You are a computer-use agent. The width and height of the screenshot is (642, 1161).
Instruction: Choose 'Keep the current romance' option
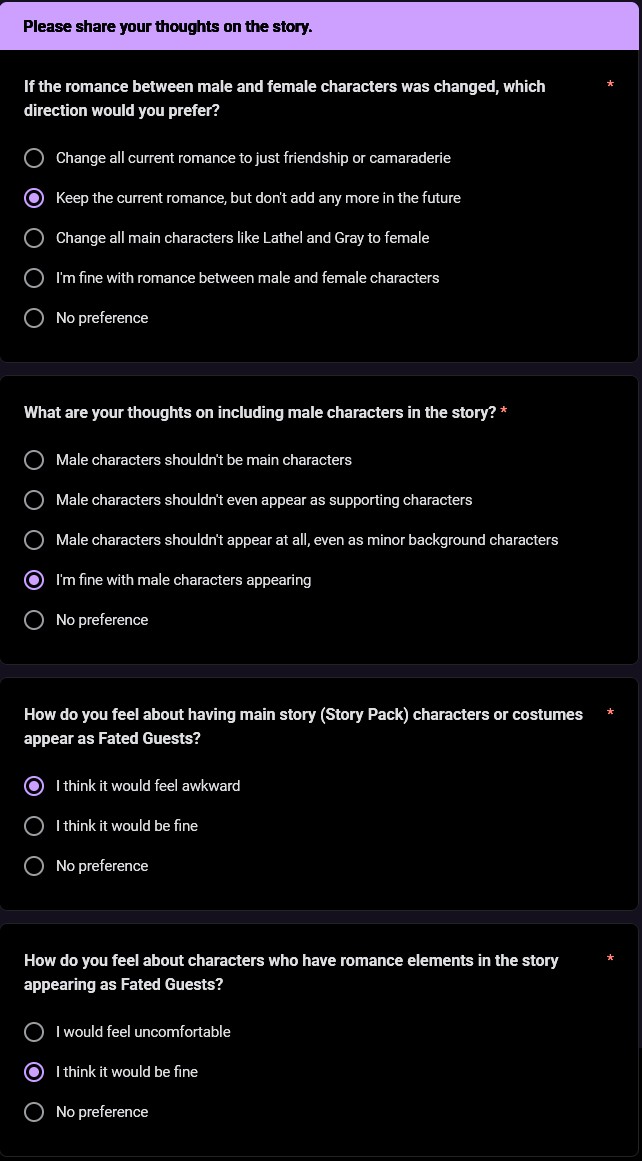[x=34, y=198]
